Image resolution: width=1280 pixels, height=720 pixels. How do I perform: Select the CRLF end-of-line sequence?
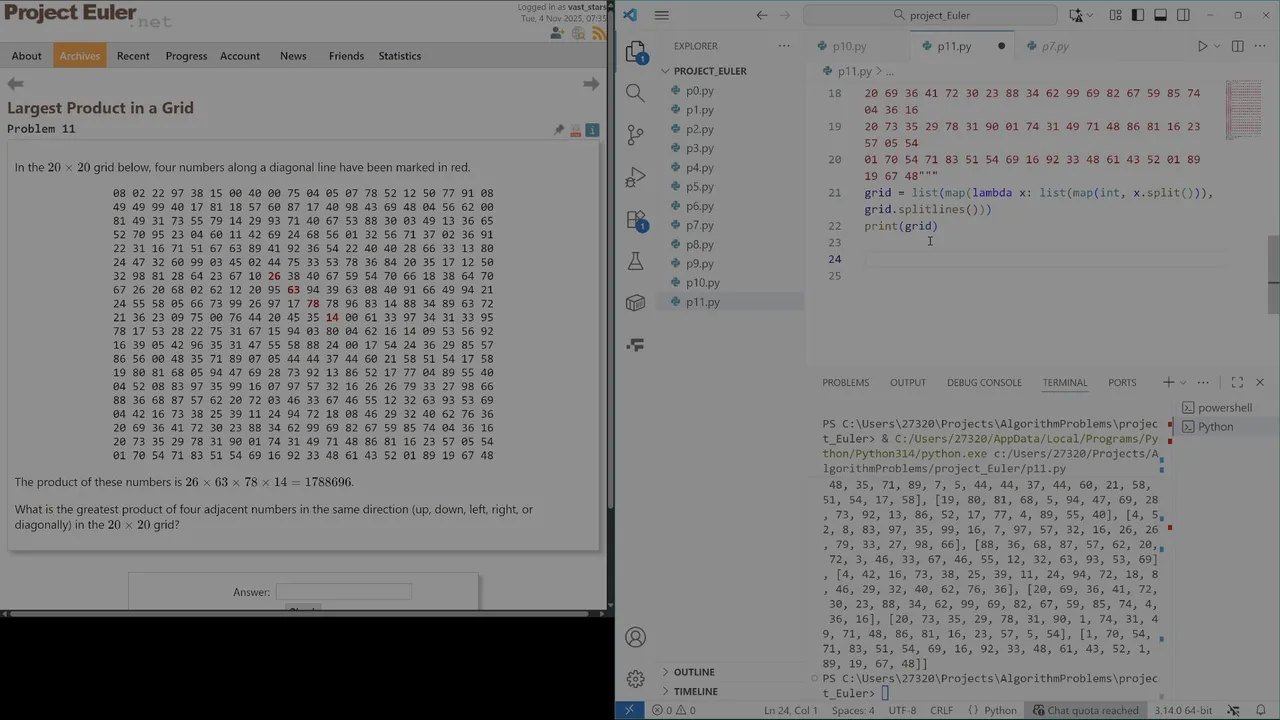[x=941, y=710]
